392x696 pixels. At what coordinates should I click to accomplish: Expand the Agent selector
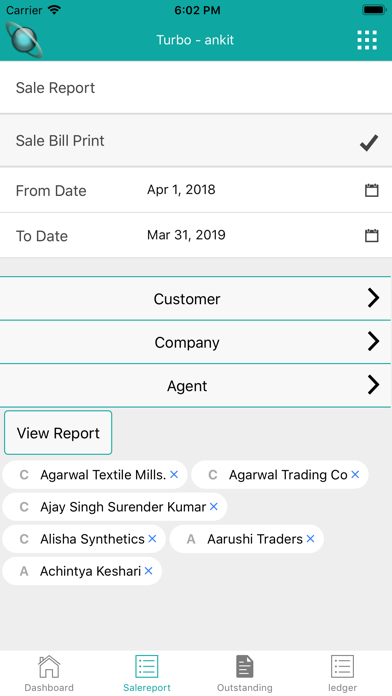click(x=196, y=386)
